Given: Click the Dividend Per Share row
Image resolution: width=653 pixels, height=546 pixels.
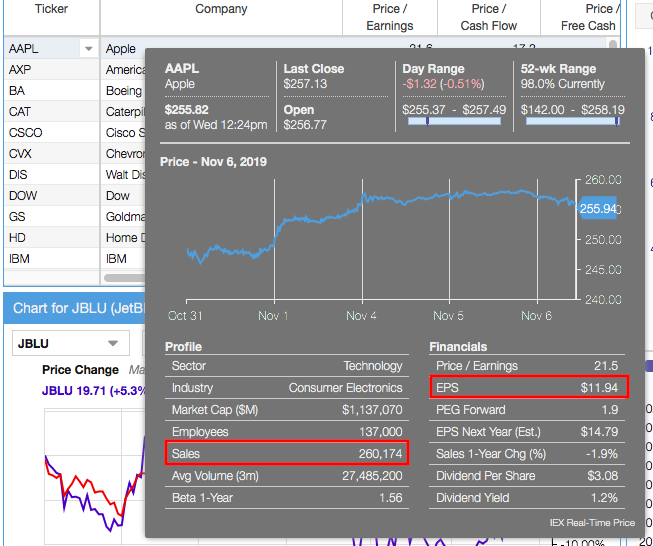Looking at the screenshot, I should (x=527, y=476).
